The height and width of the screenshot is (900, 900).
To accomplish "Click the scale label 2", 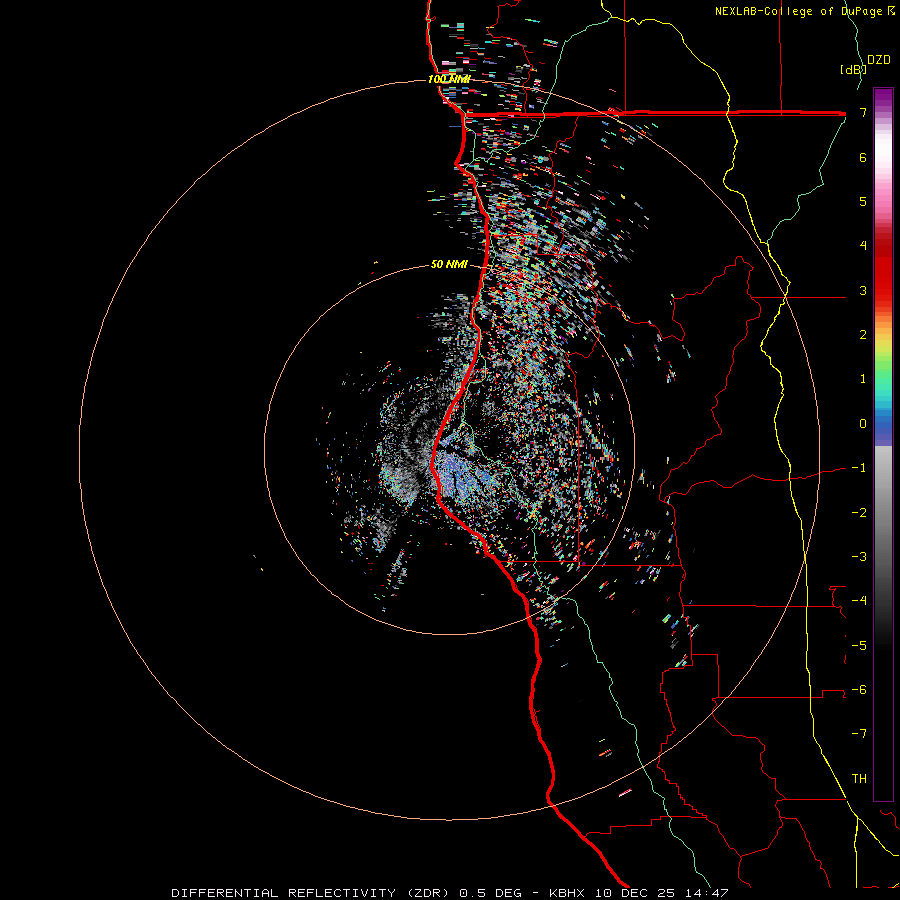I will pyautogui.click(x=863, y=335).
